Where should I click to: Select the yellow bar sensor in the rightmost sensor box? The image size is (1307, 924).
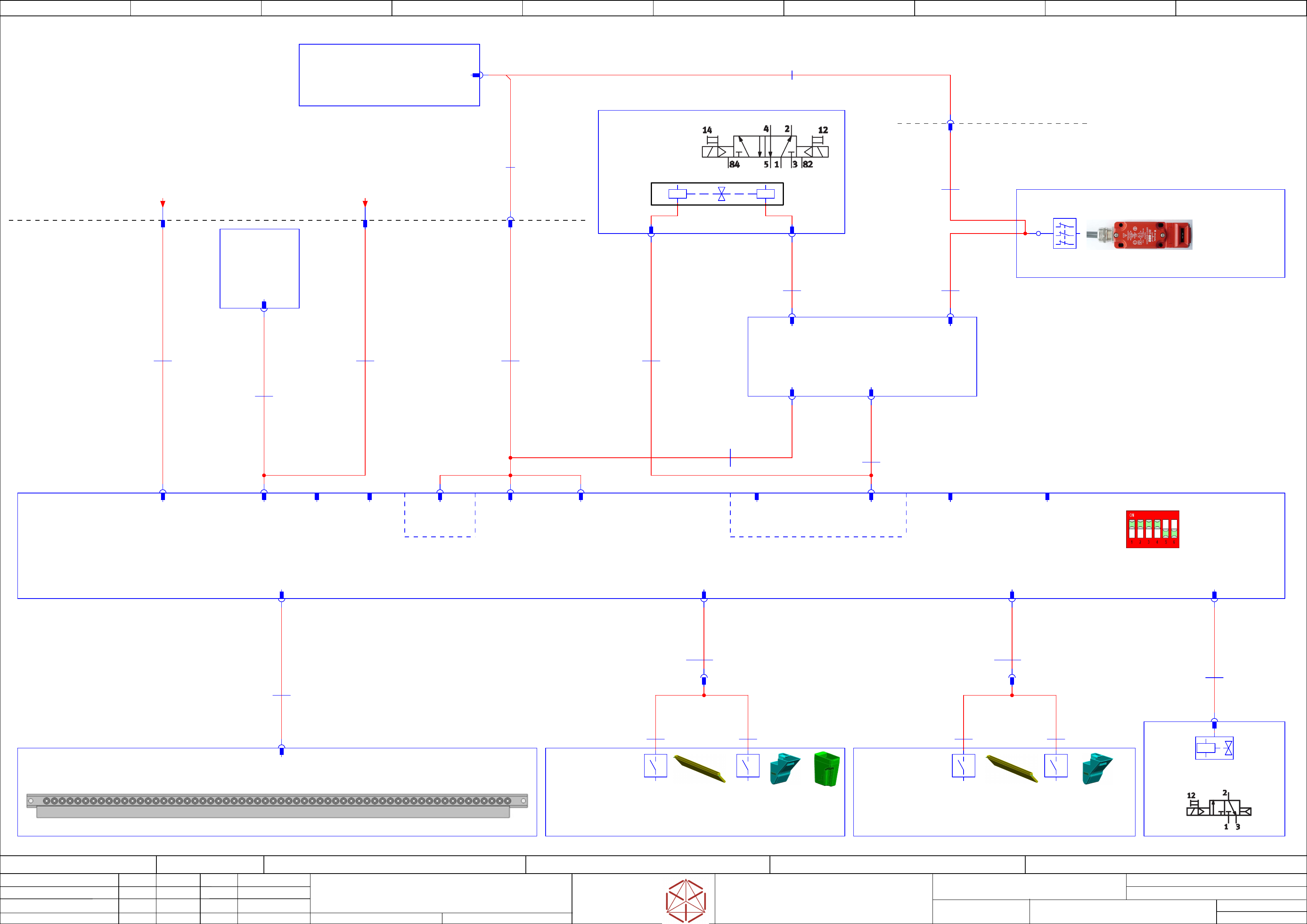click(x=1012, y=769)
